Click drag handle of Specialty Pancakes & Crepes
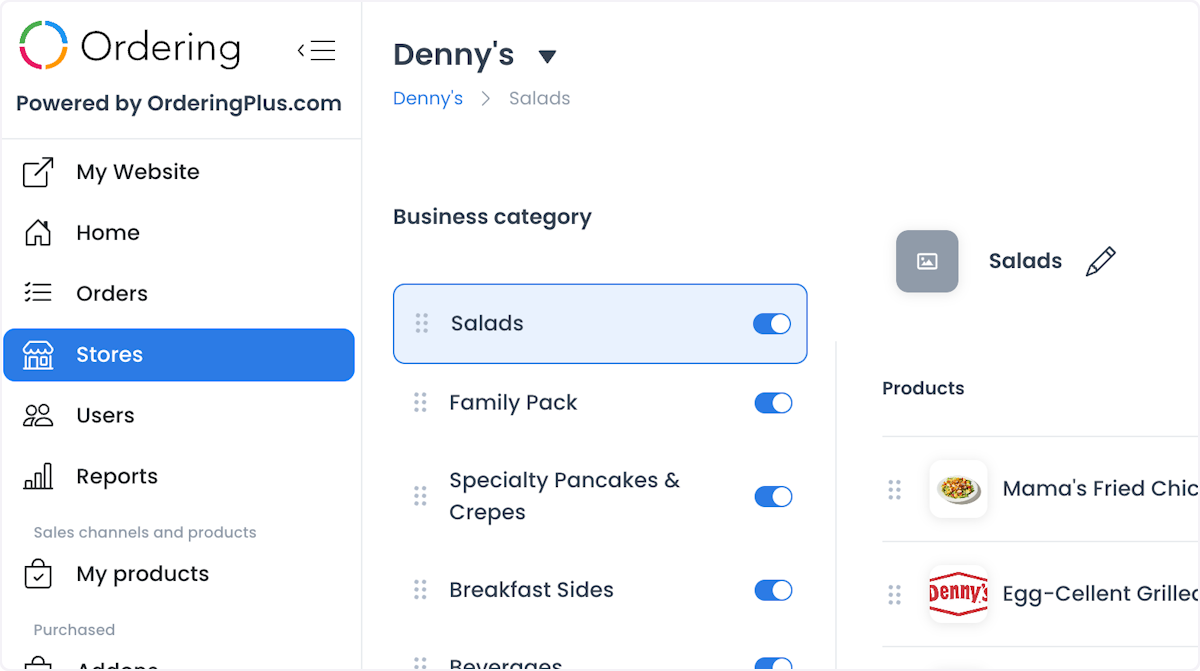1200x671 pixels. tap(420, 496)
